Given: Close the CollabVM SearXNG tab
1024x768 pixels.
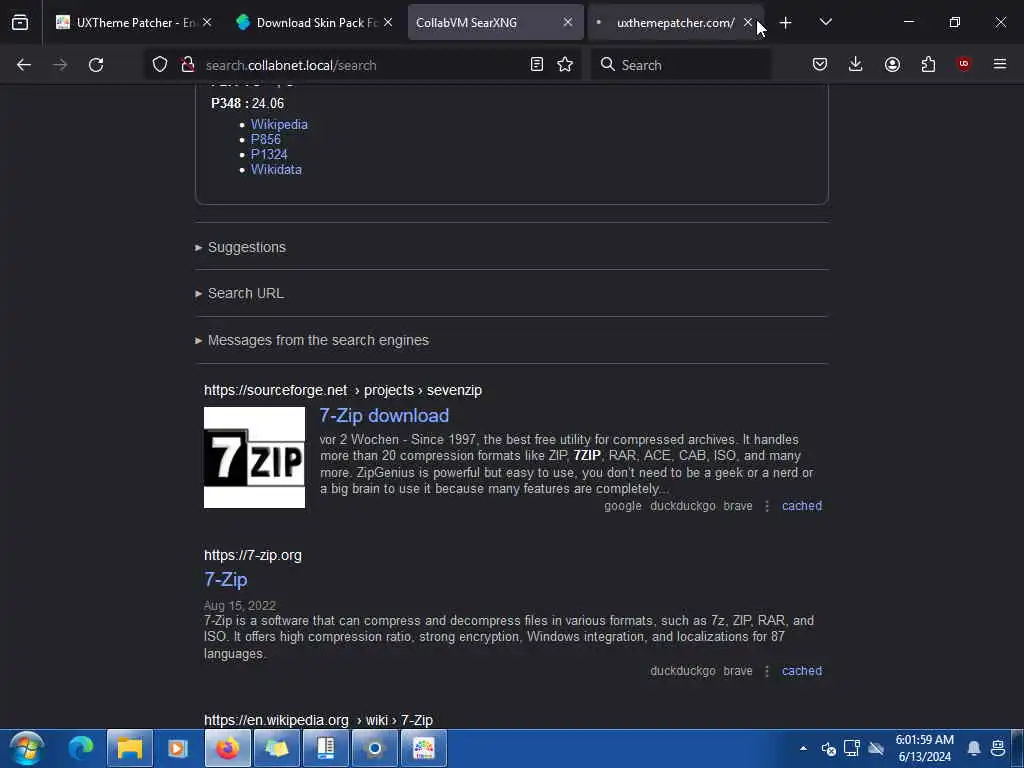Looking at the screenshot, I should tap(568, 22).
